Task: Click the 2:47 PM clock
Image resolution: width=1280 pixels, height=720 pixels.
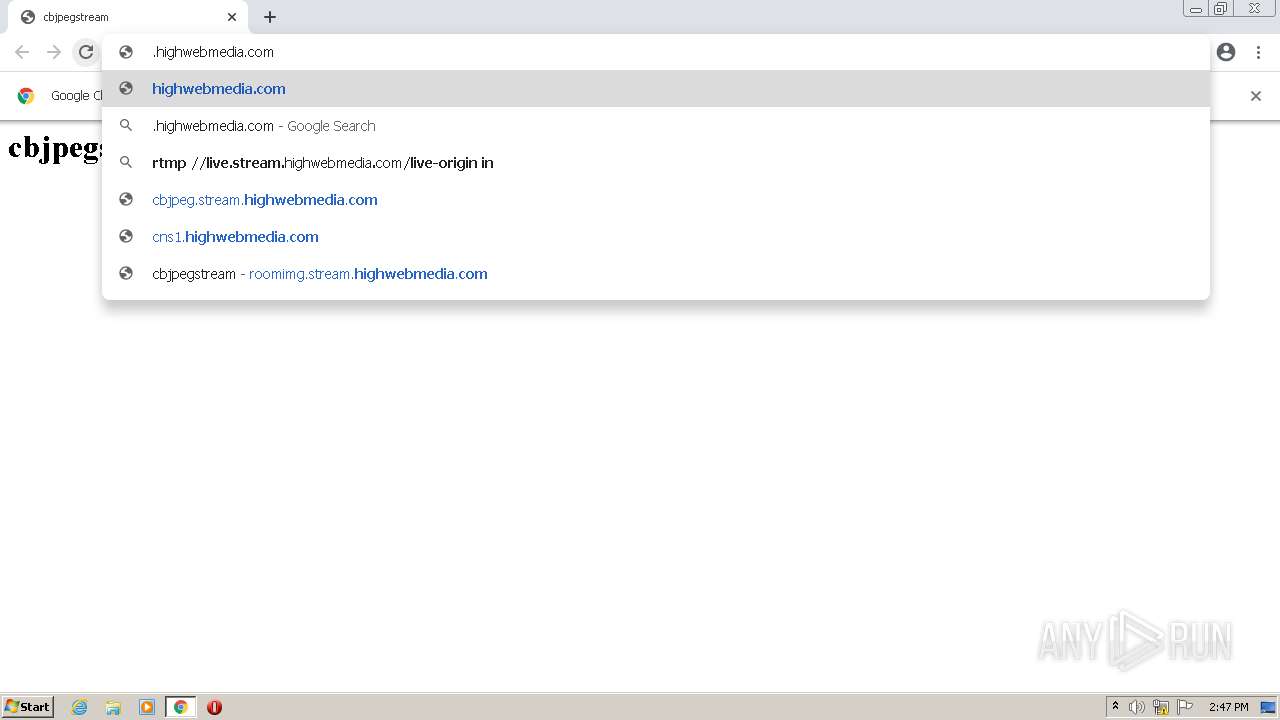Action: 1228,707
